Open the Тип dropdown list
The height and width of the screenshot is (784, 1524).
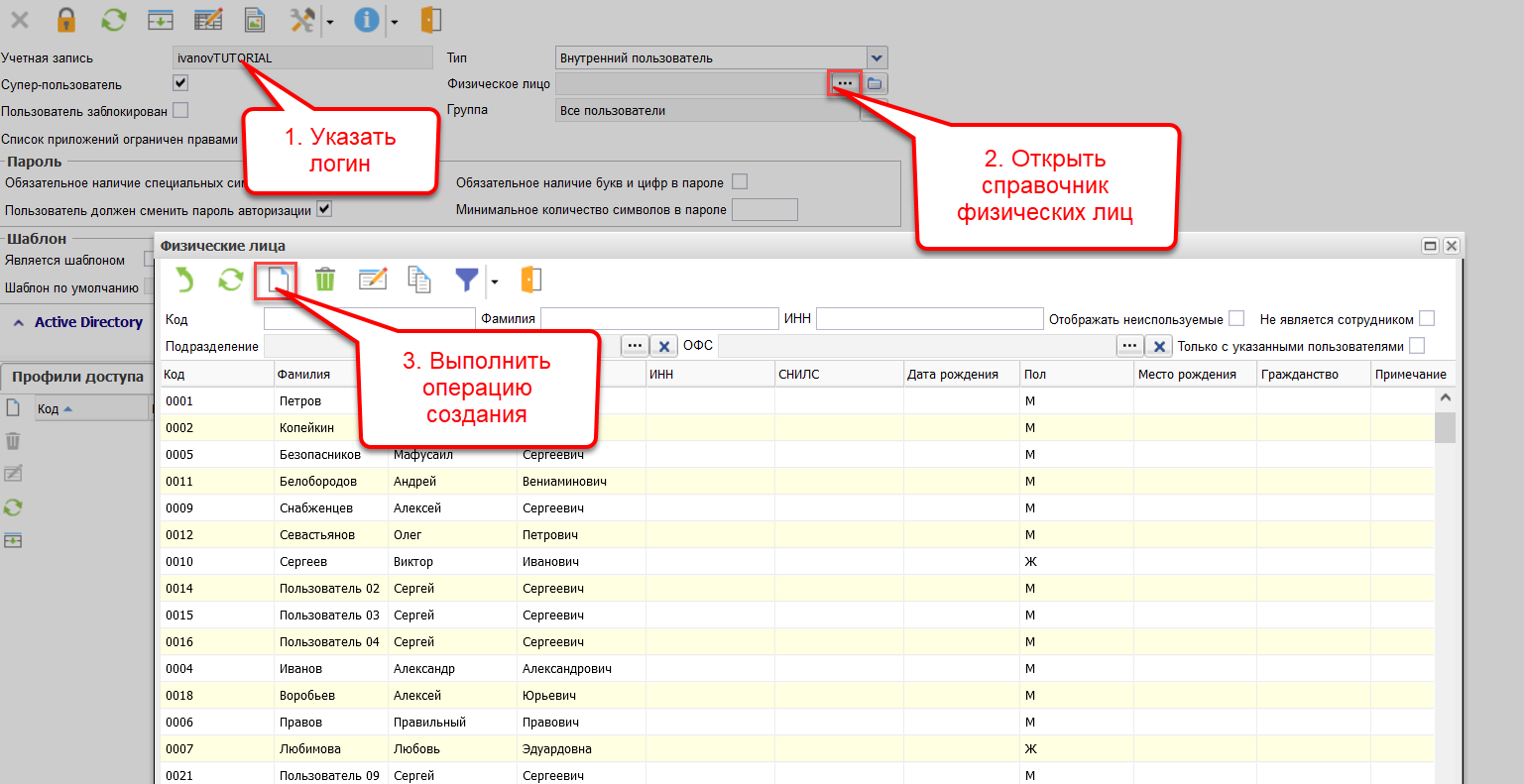point(877,58)
